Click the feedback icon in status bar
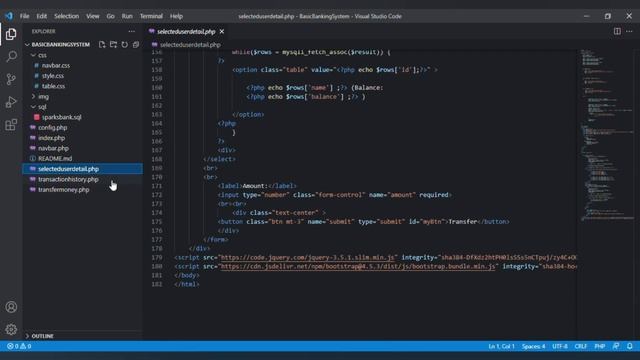Image resolution: width=640 pixels, height=360 pixels. [x=616, y=346]
